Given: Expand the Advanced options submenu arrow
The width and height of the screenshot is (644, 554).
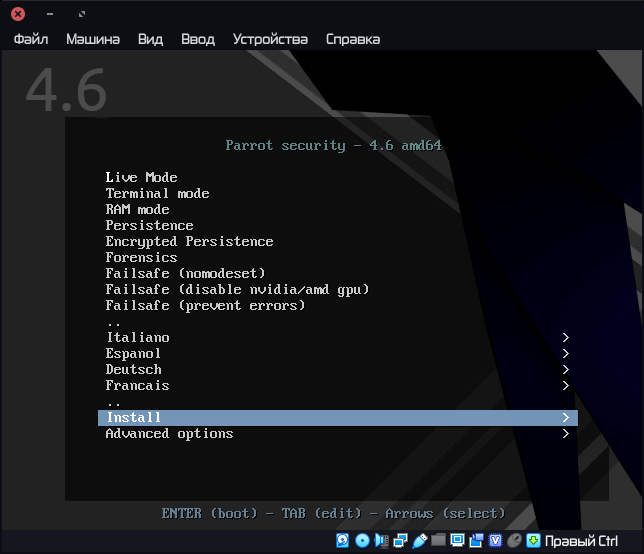Looking at the screenshot, I should (566, 434).
